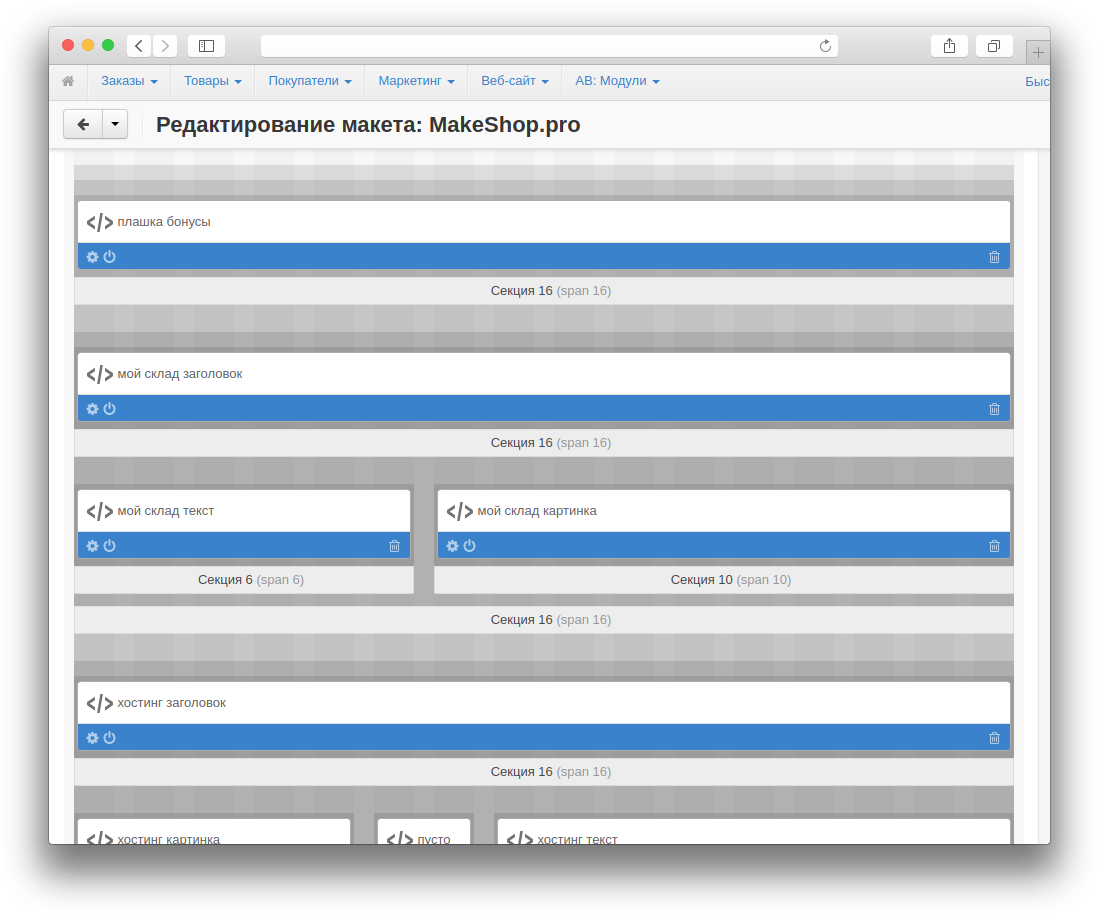Select the плашка бонусы block title

[x=164, y=222]
